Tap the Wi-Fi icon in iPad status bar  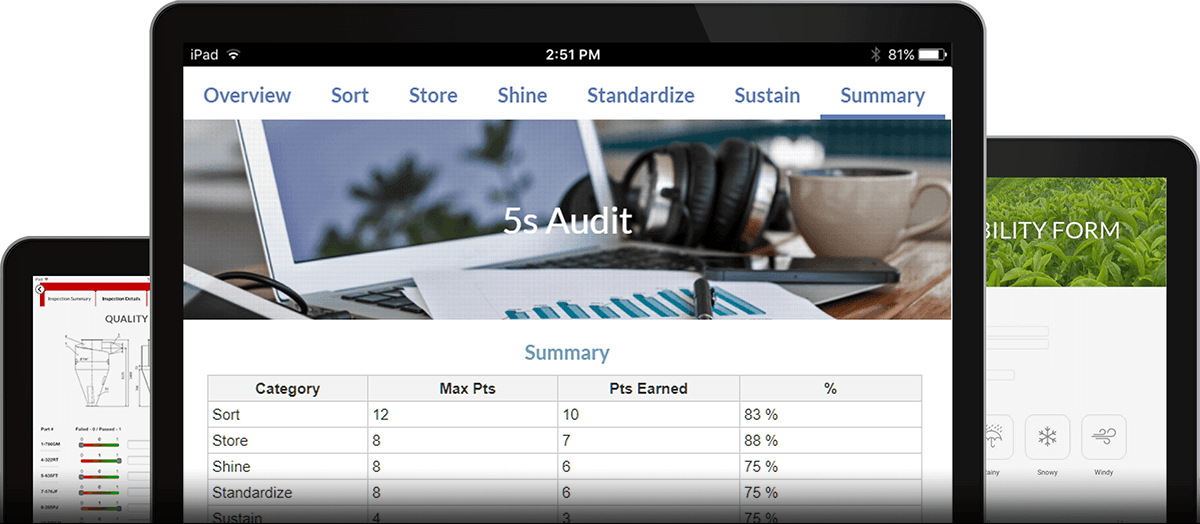click(x=234, y=54)
